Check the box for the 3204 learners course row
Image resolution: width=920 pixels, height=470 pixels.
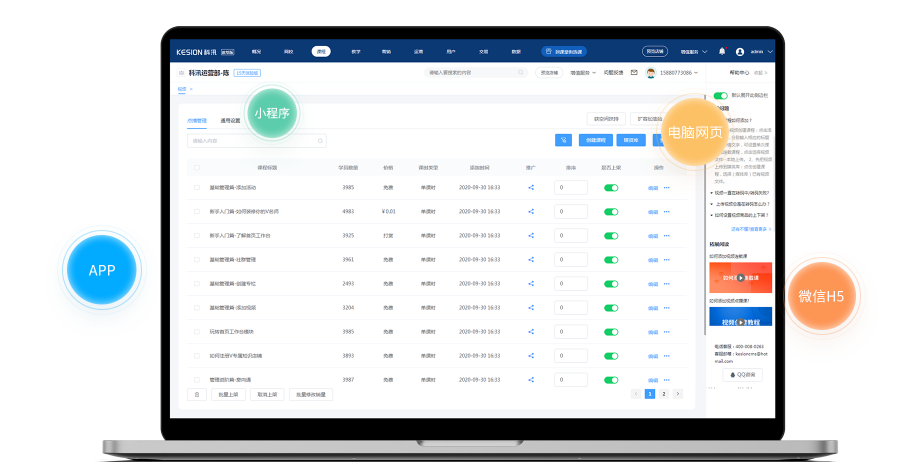[x=197, y=307]
